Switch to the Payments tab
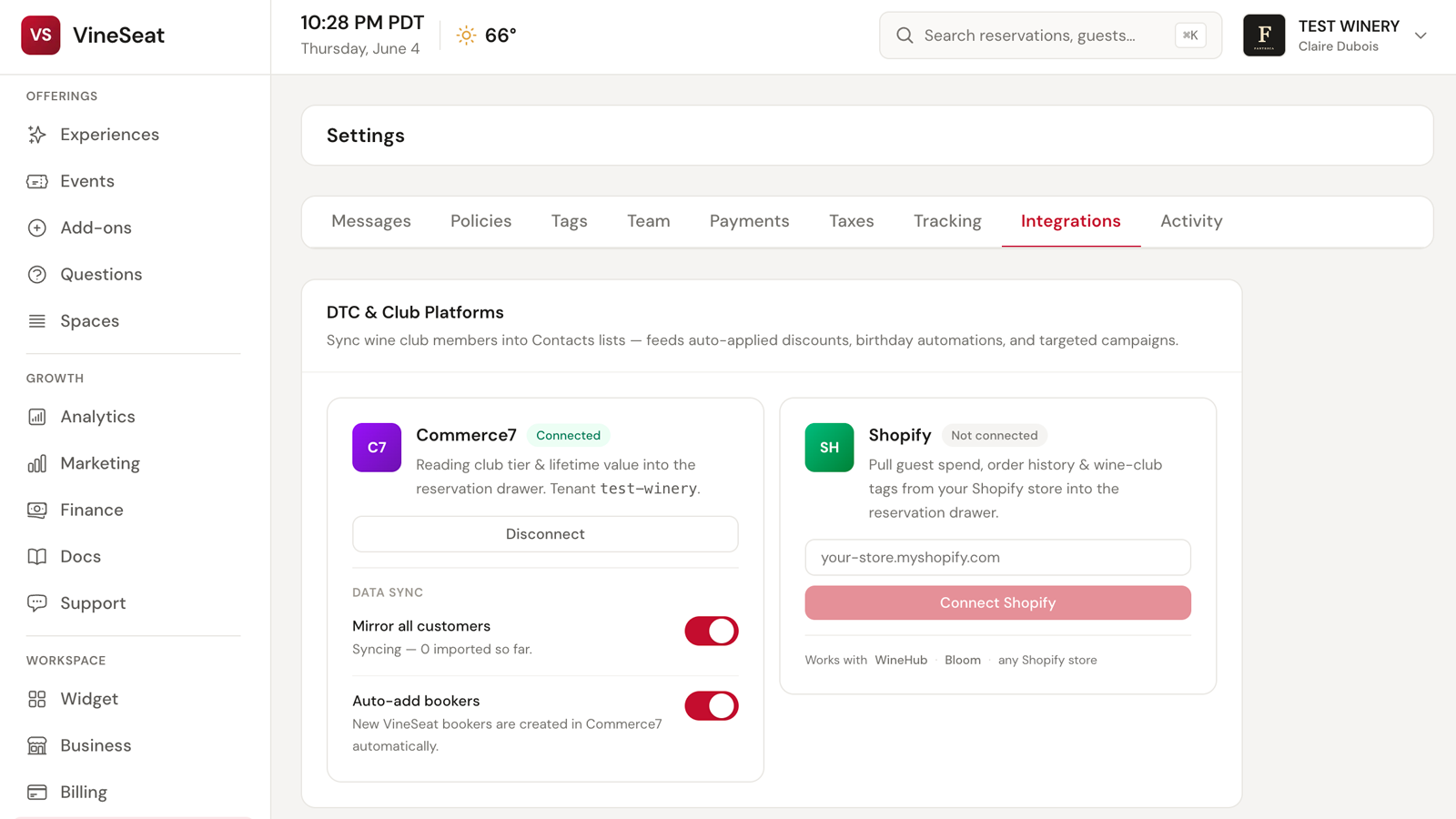Screen dimensions: 1456x819 [749, 221]
